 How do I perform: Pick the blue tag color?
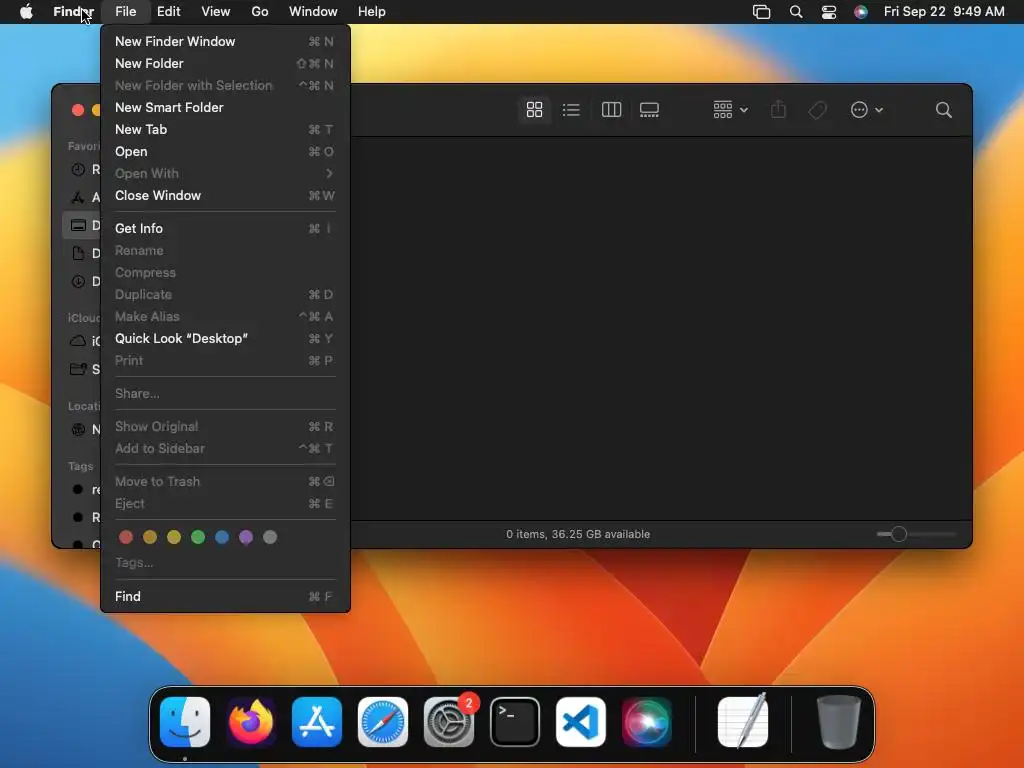click(x=222, y=537)
